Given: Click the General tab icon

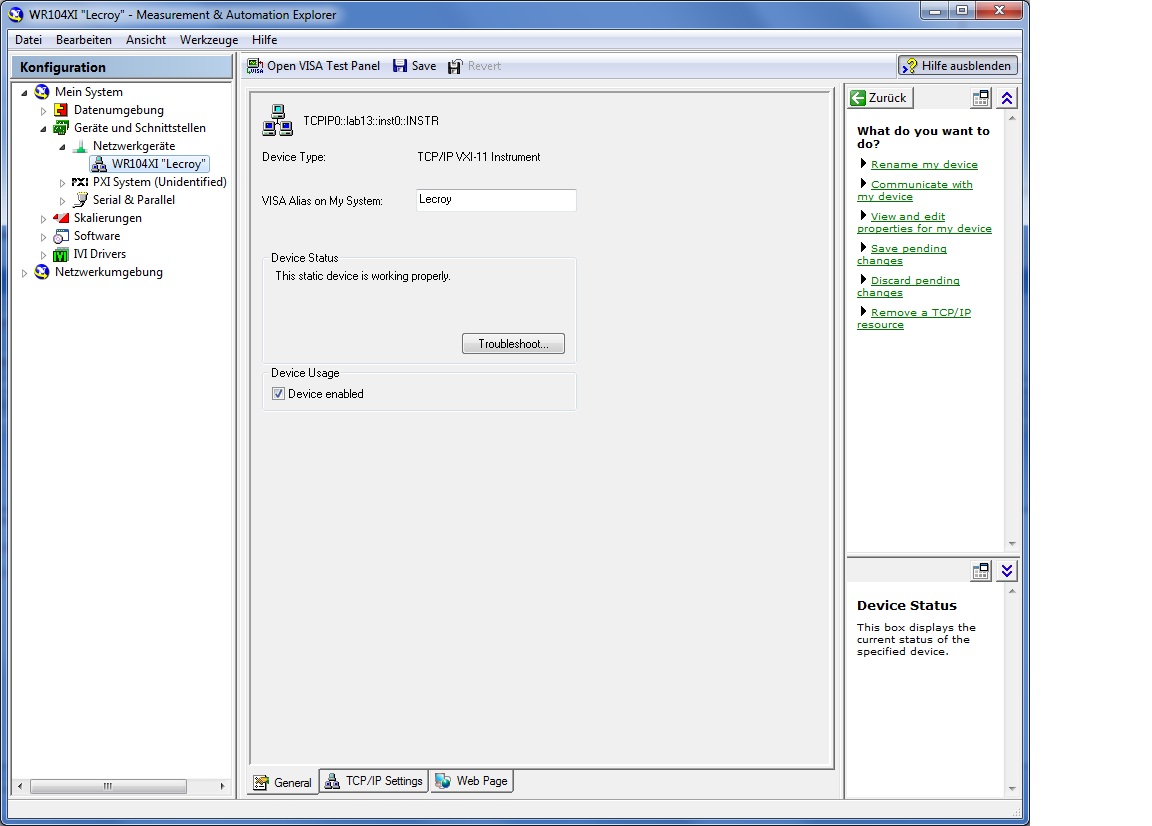Looking at the screenshot, I should (x=261, y=783).
